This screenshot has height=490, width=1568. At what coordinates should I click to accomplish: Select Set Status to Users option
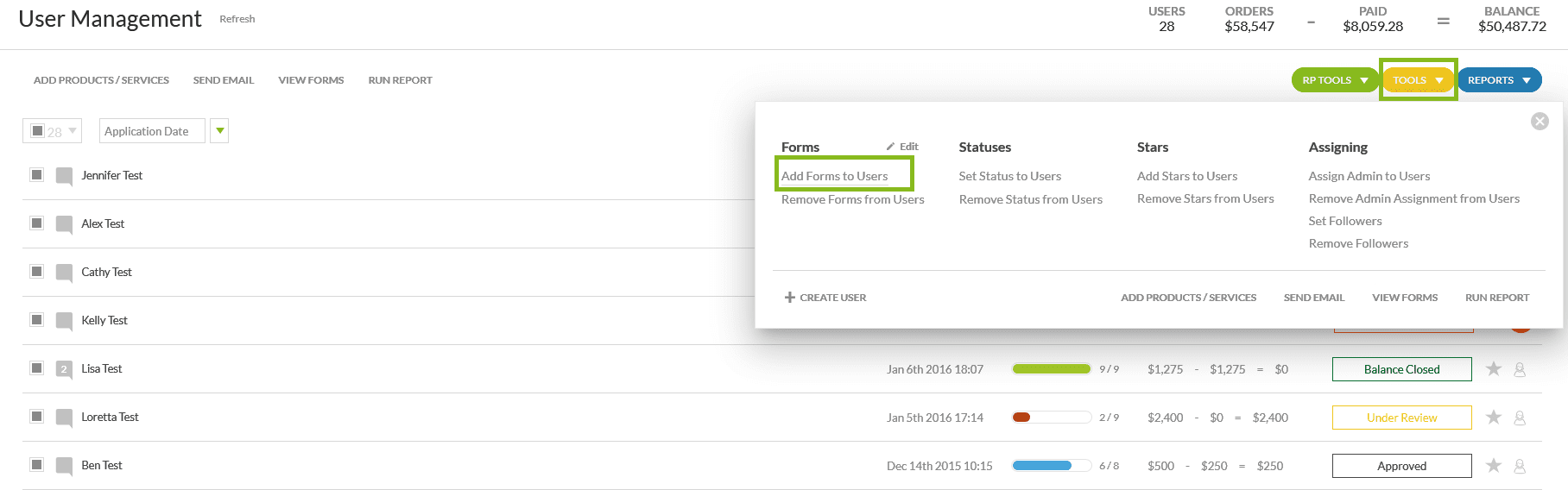[x=1009, y=176]
